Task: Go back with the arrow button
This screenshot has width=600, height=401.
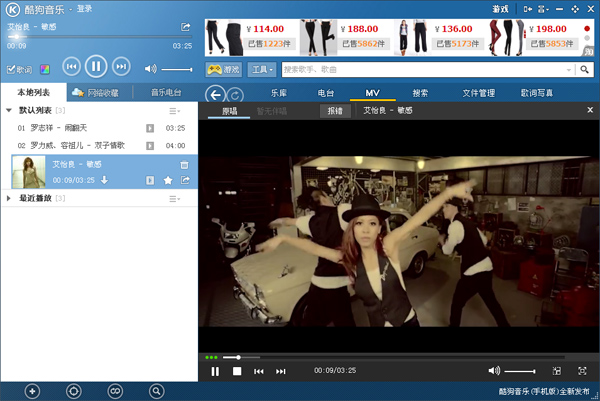Action: (215, 95)
